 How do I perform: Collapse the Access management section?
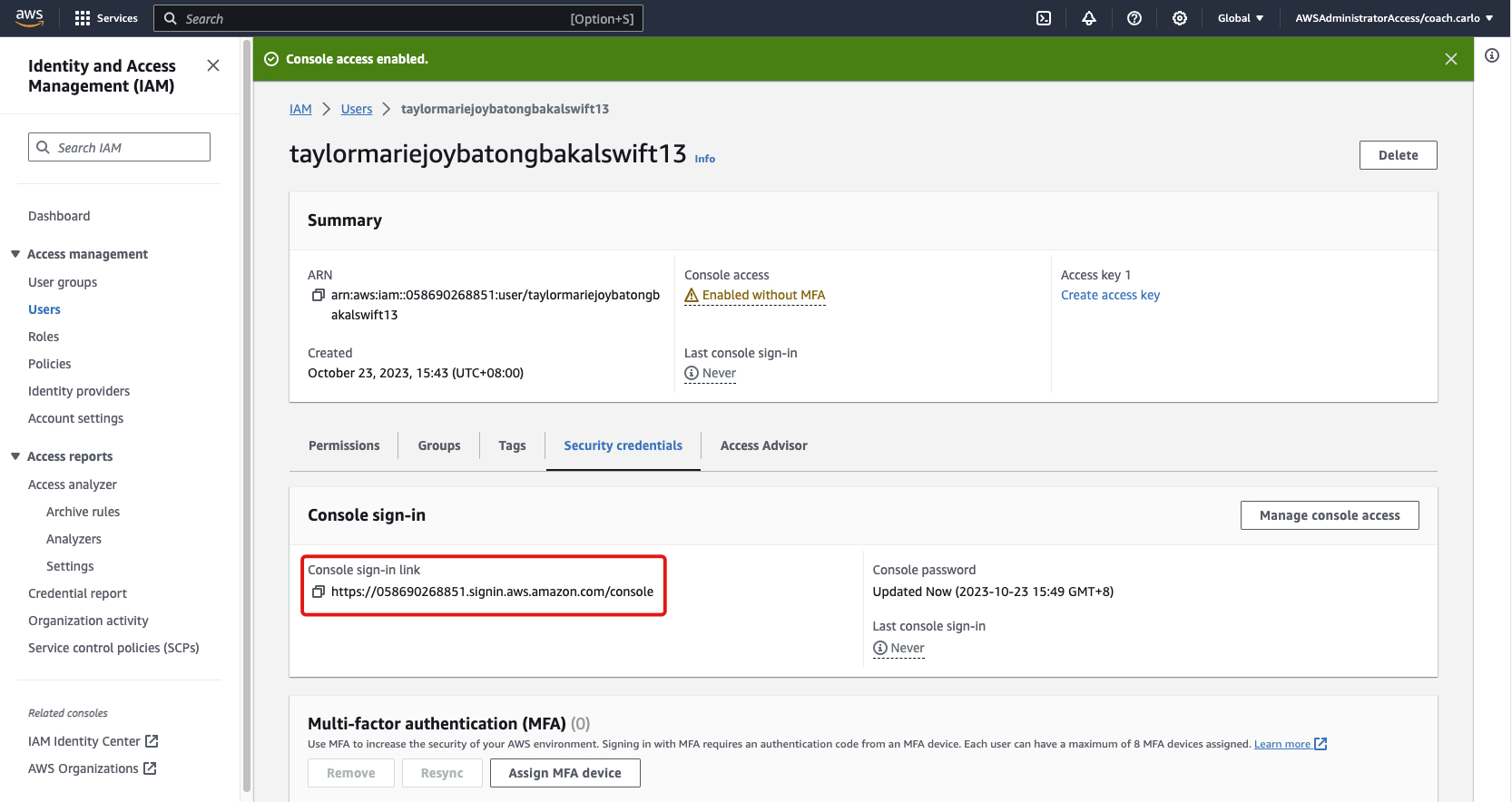point(15,254)
